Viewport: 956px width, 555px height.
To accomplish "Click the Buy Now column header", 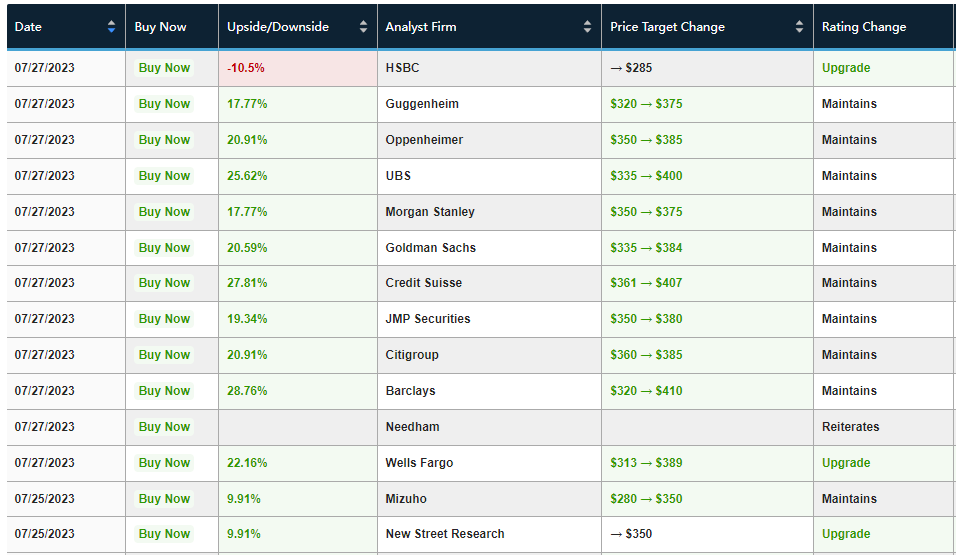I will (161, 27).
